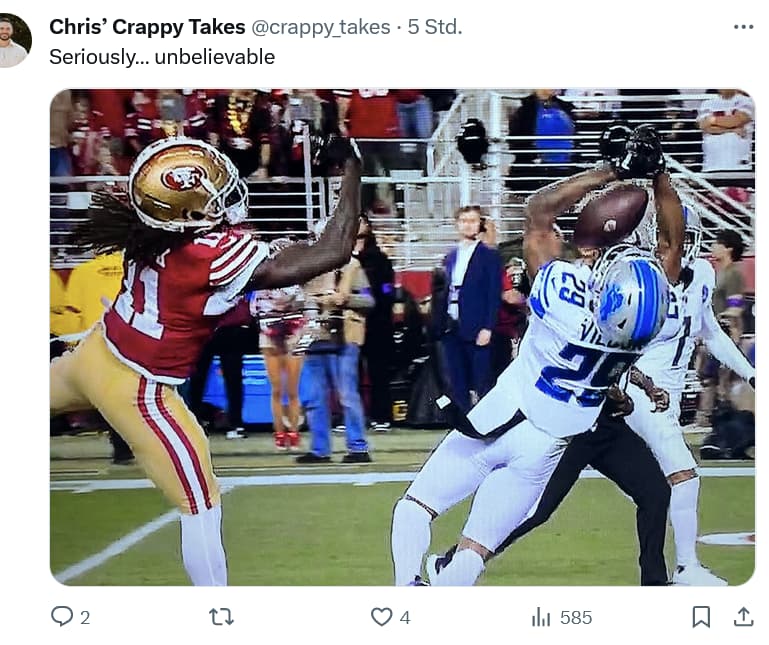The image size is (769, 645).
Task: Open the reply speech bubble icon
Action: [x=62, y=617]
